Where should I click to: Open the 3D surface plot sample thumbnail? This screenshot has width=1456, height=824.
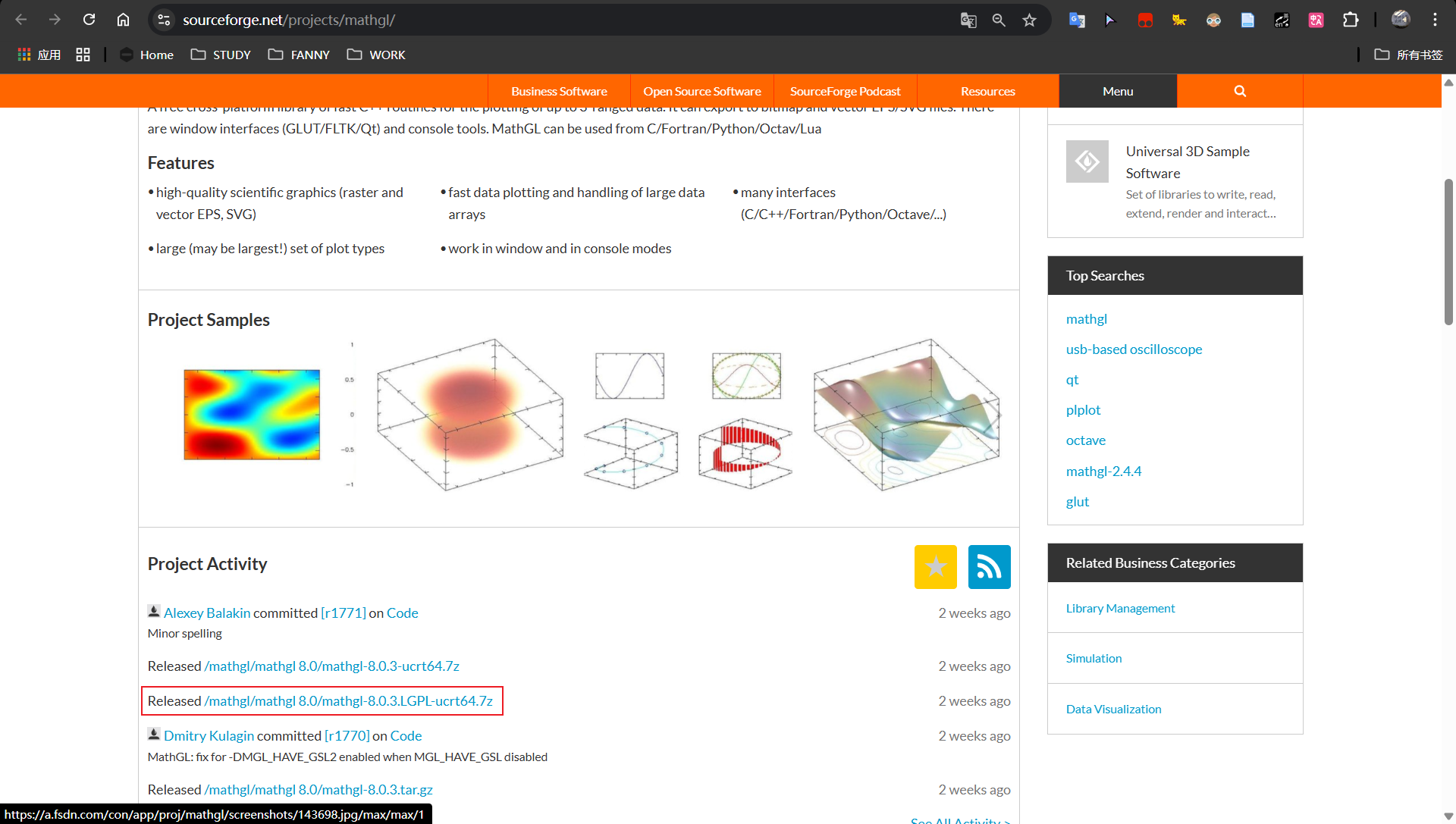point(907,415)
